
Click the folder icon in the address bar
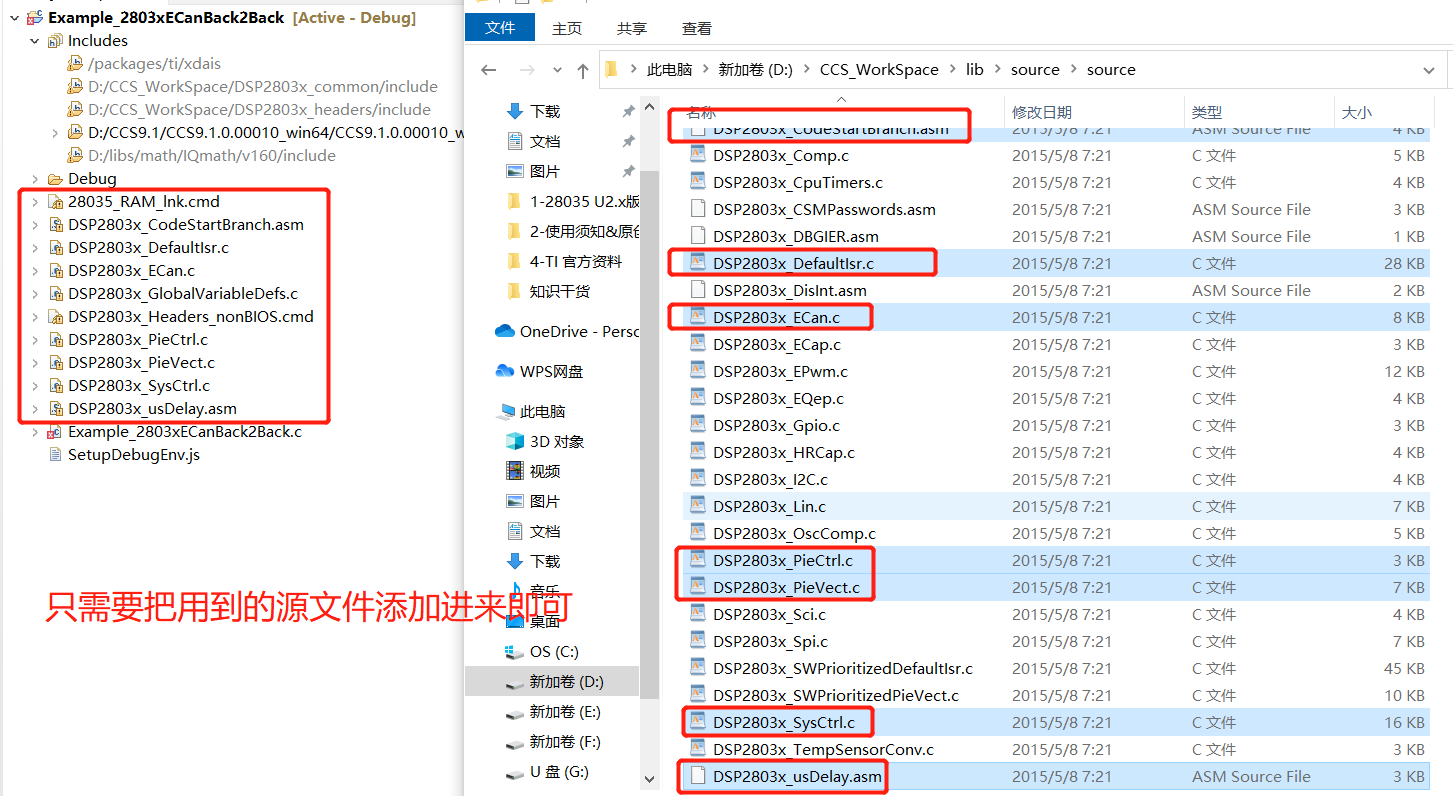tap(612, 68)
